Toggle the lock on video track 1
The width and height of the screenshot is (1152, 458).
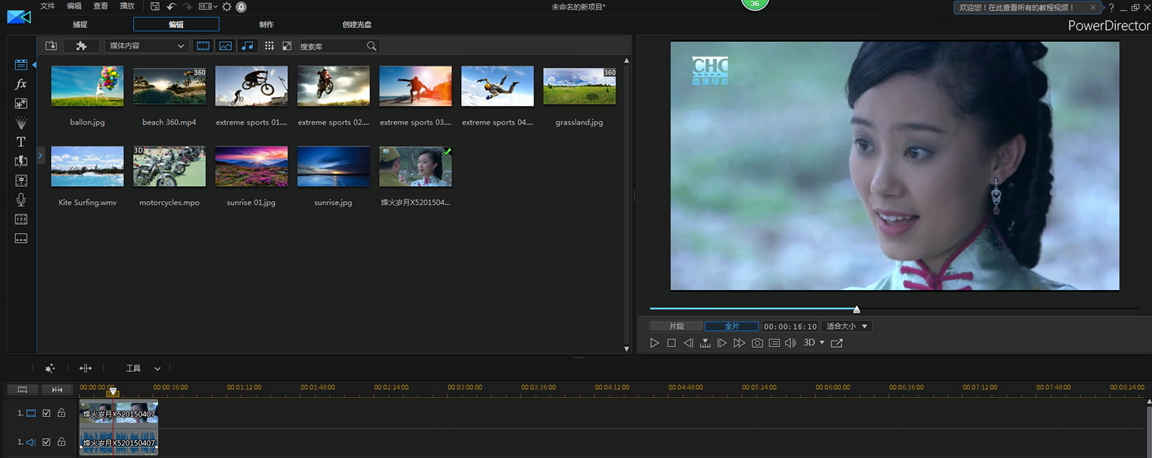[x=61, y=413]
